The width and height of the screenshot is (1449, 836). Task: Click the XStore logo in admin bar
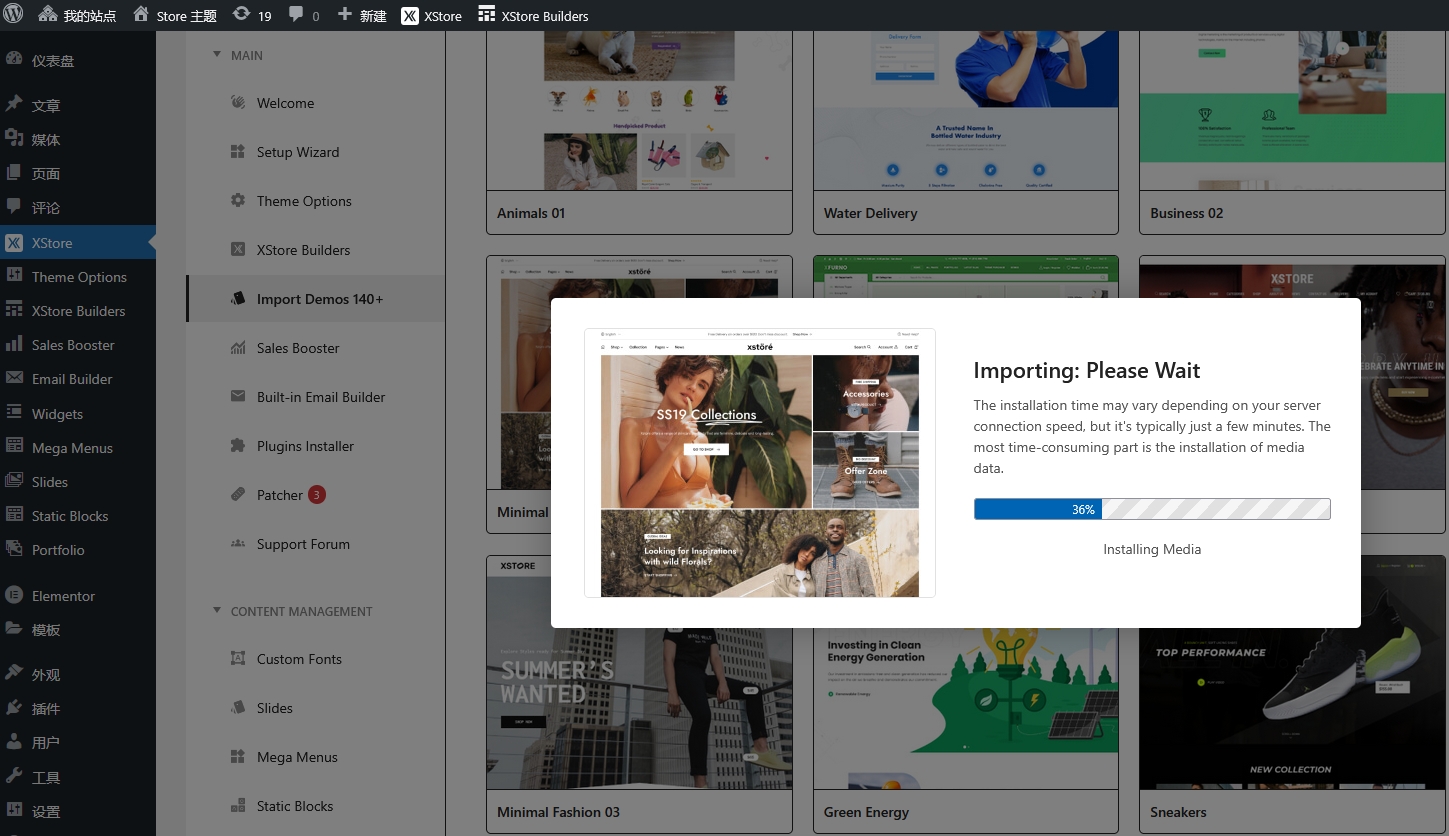(410, 16)
